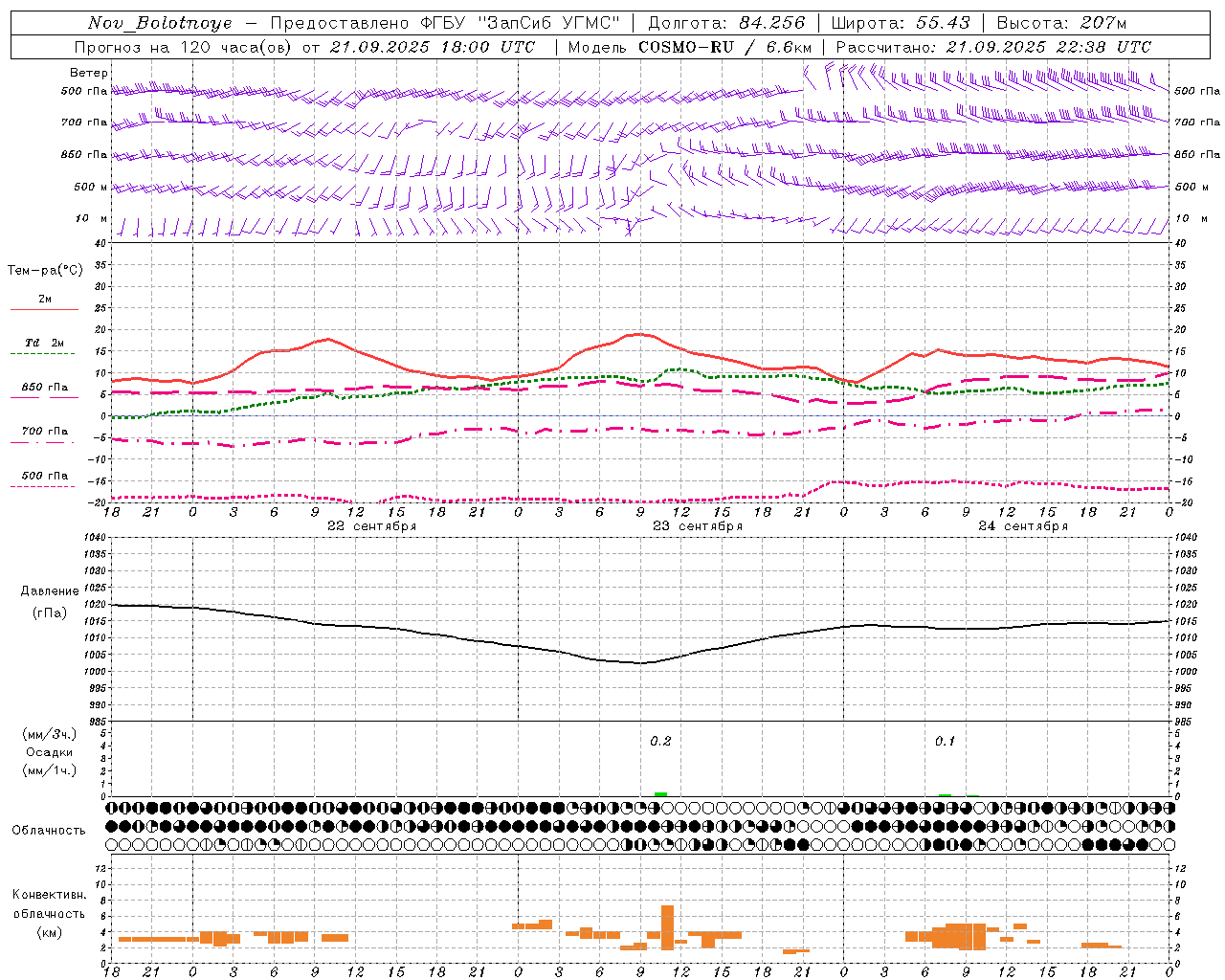This screenshot has width=1225, height=980.
Task: Click the Тем-ра(°C) temperature panel label
Action: coord(45,271)
